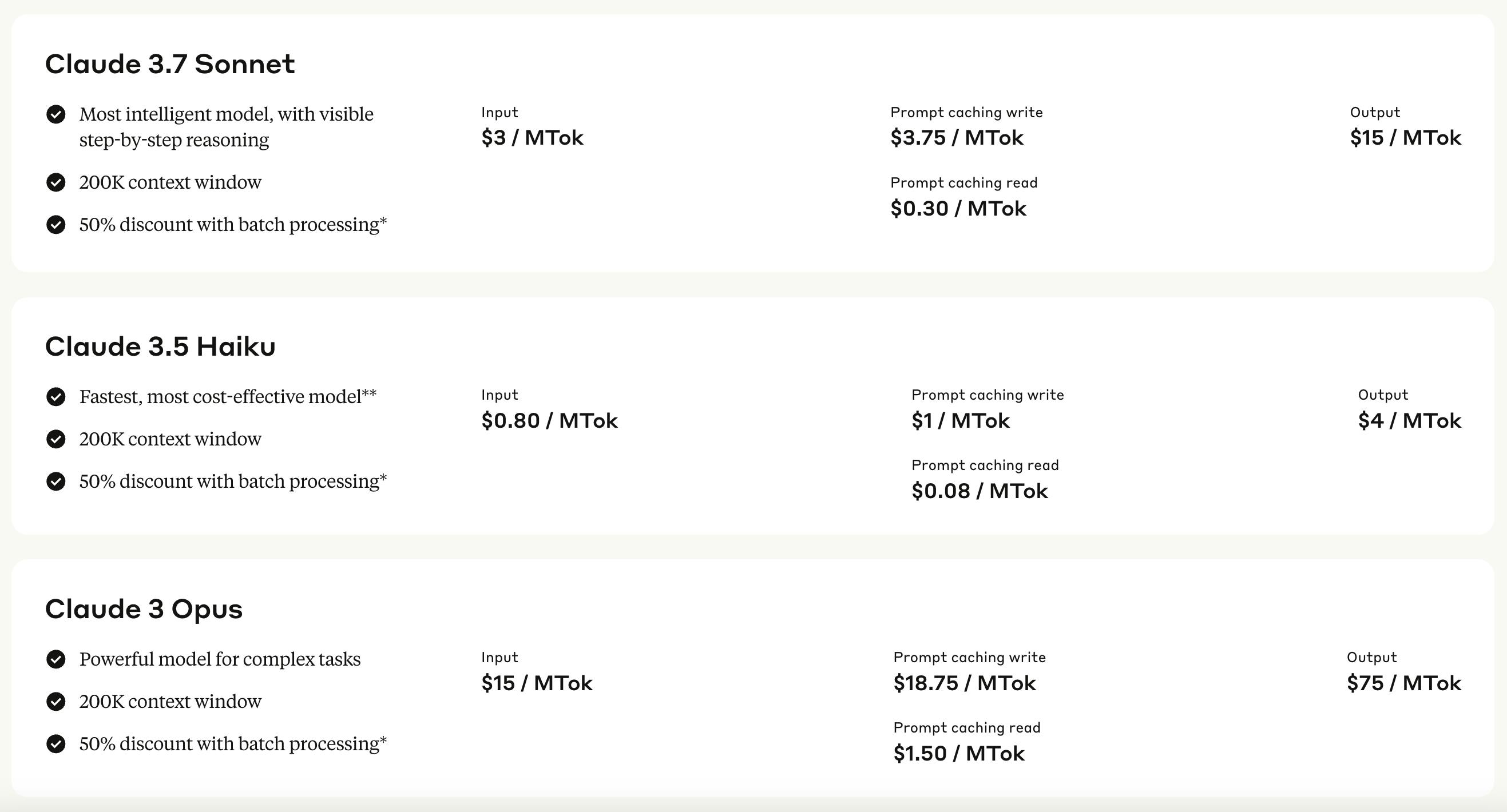1507x812 pixels.
Task: Click Haiku input price $0.80 / MTok
Action: tap(549, 421)
